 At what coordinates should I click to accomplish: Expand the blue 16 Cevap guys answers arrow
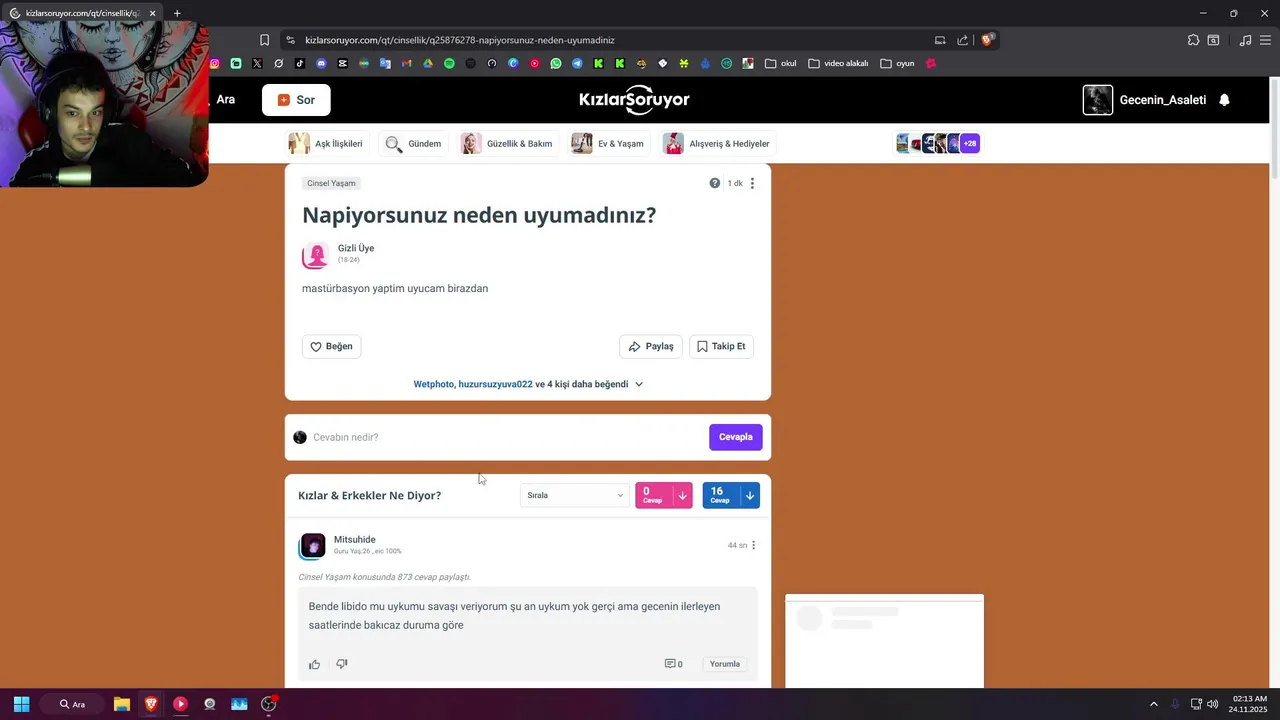(x=749, y=495)
